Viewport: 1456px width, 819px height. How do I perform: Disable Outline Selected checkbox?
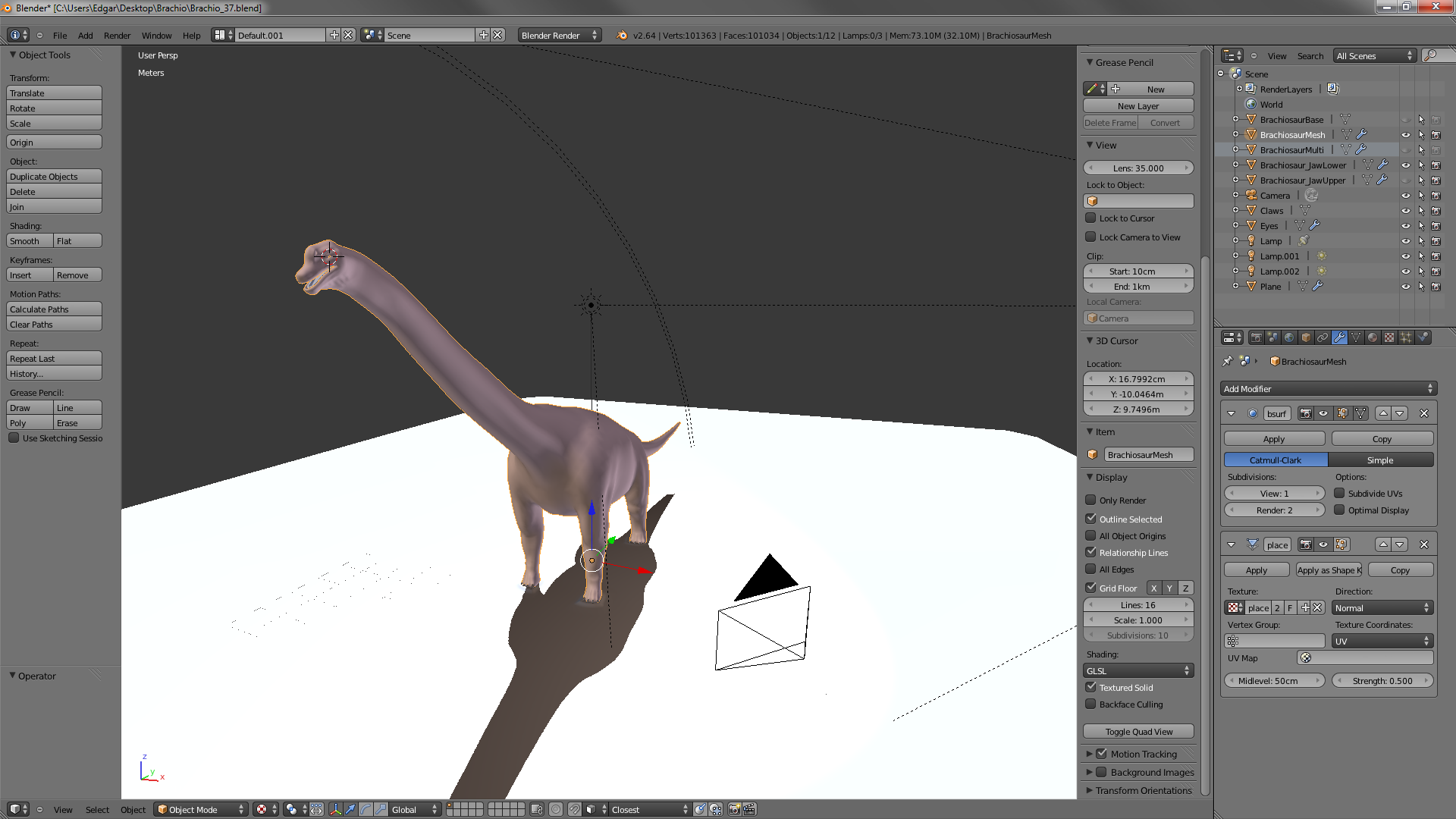[x=1090, y=519]
